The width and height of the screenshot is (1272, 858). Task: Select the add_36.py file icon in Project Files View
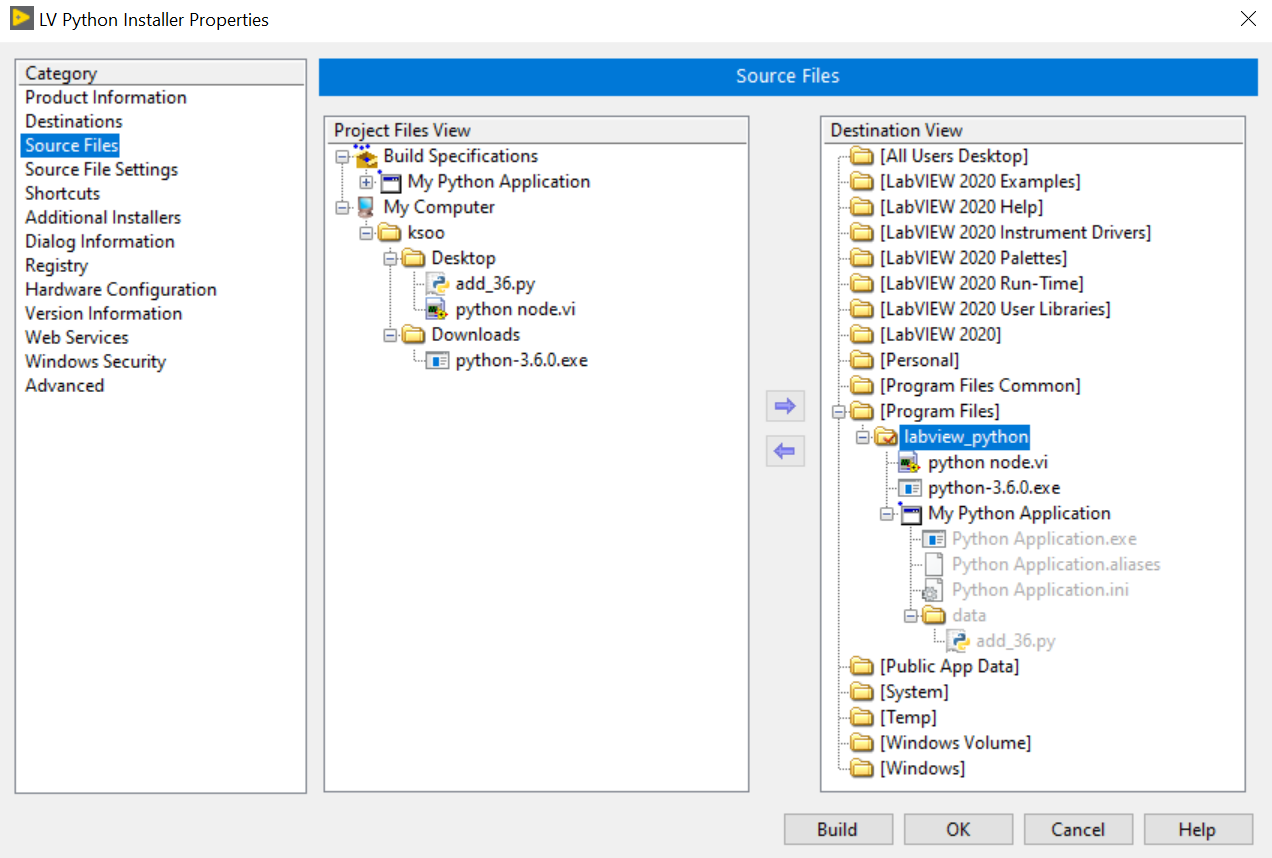(x=437, y=284)
